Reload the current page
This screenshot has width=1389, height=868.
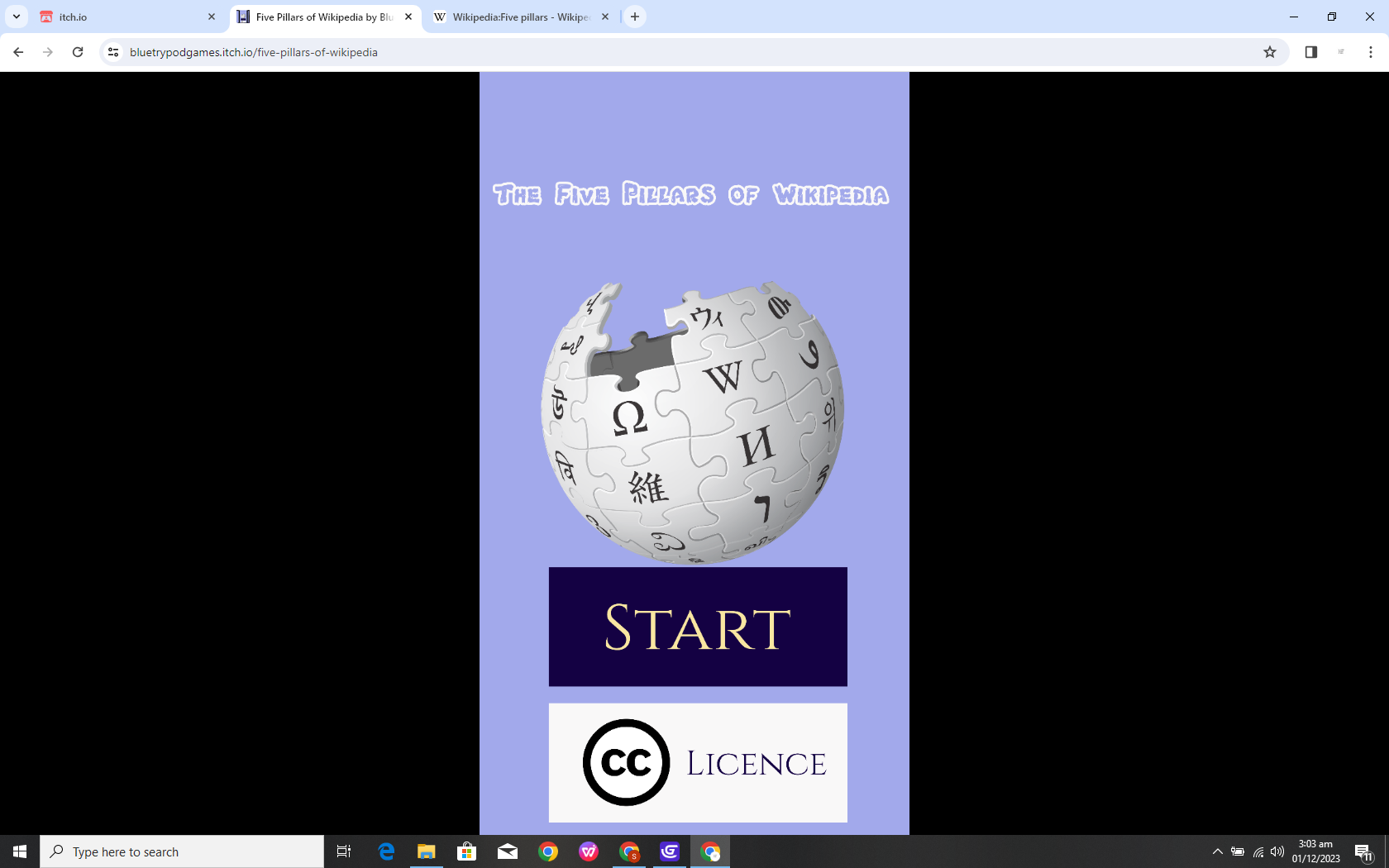[x=78, y=52]
